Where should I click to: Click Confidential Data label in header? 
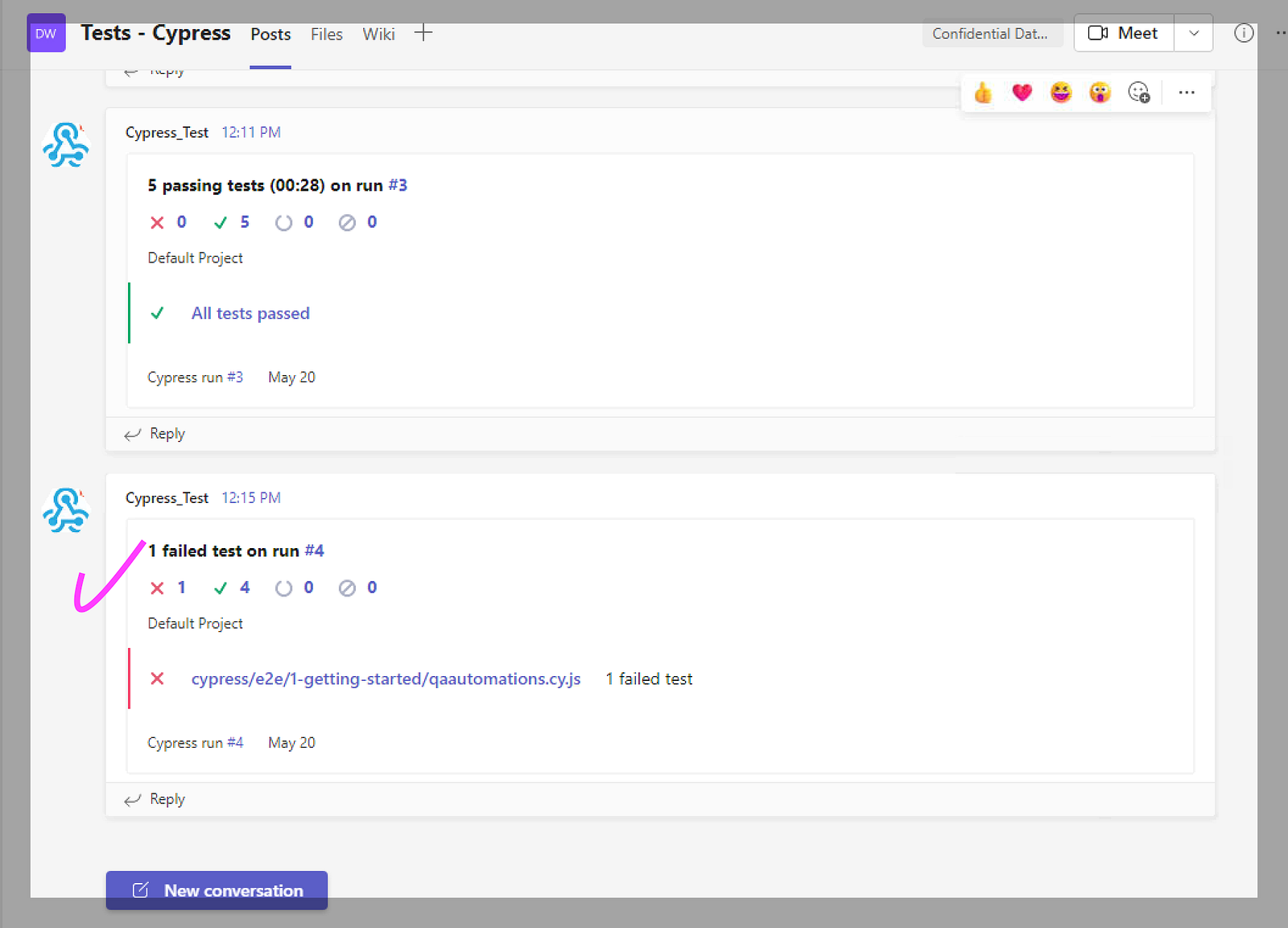(993, 33)
